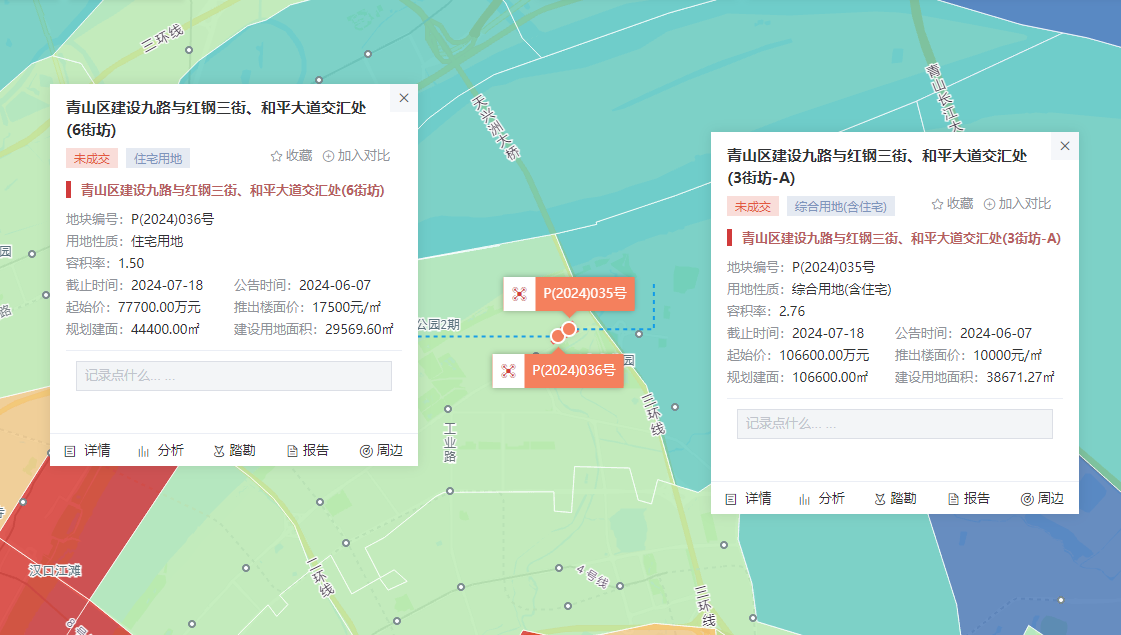This screenshot has height=635, width=1121.
Task: Select the P(2024)035号 map label
Action: tap(585, 294)
